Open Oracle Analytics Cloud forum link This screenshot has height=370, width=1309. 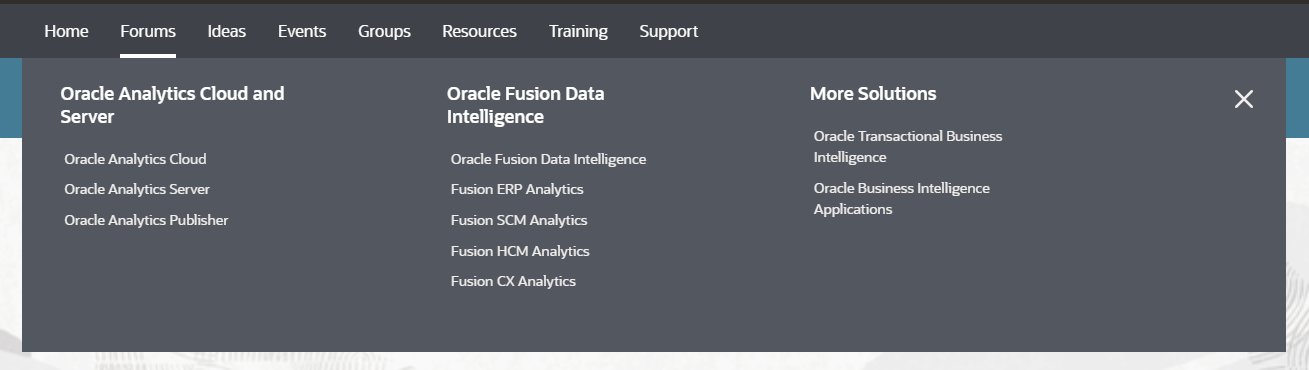135,159
